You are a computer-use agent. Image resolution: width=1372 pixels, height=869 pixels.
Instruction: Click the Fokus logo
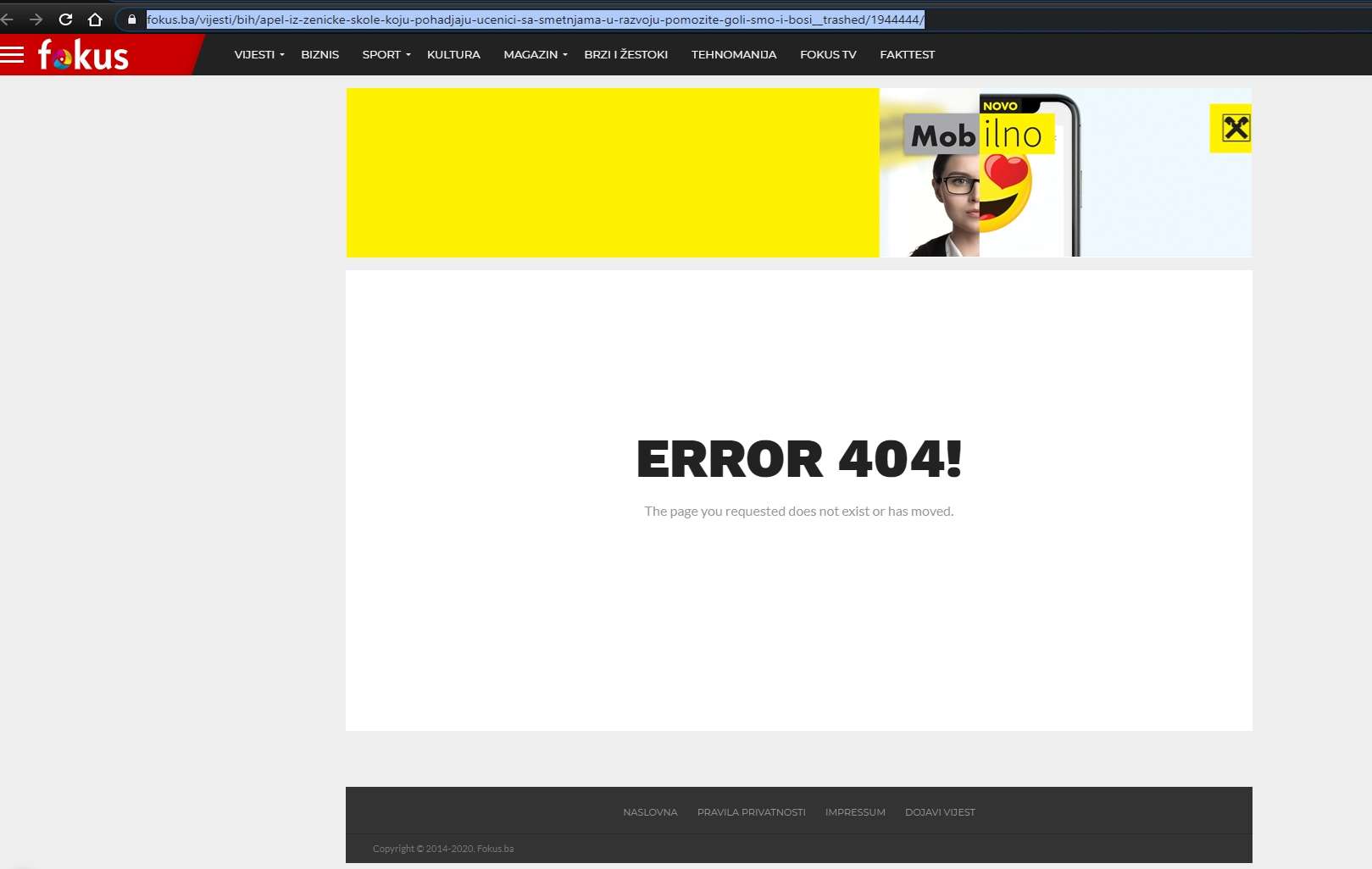pyautogui.click(x=83, y=55)
